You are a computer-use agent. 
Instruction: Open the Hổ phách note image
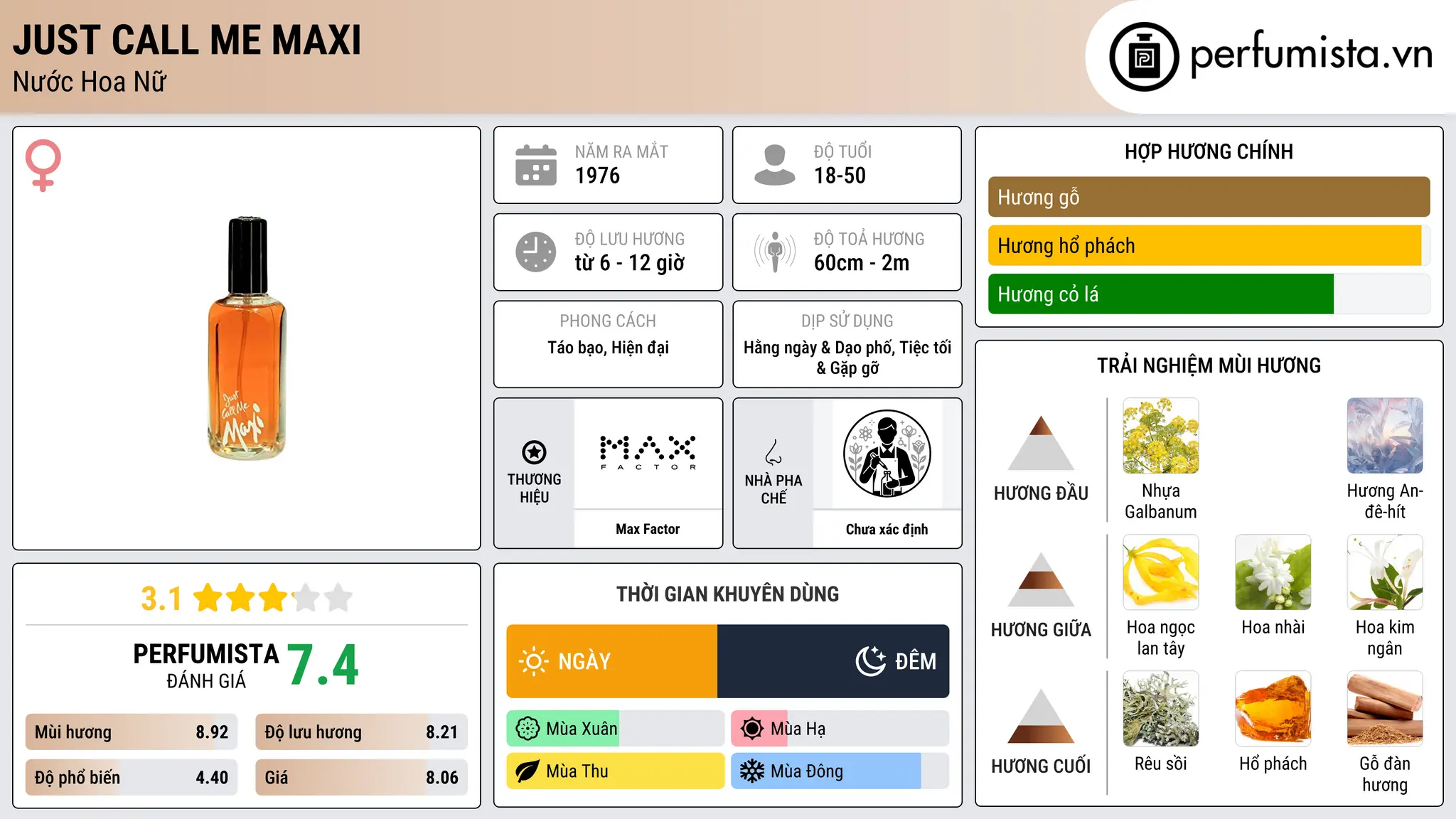click(x=1273, y=709)
